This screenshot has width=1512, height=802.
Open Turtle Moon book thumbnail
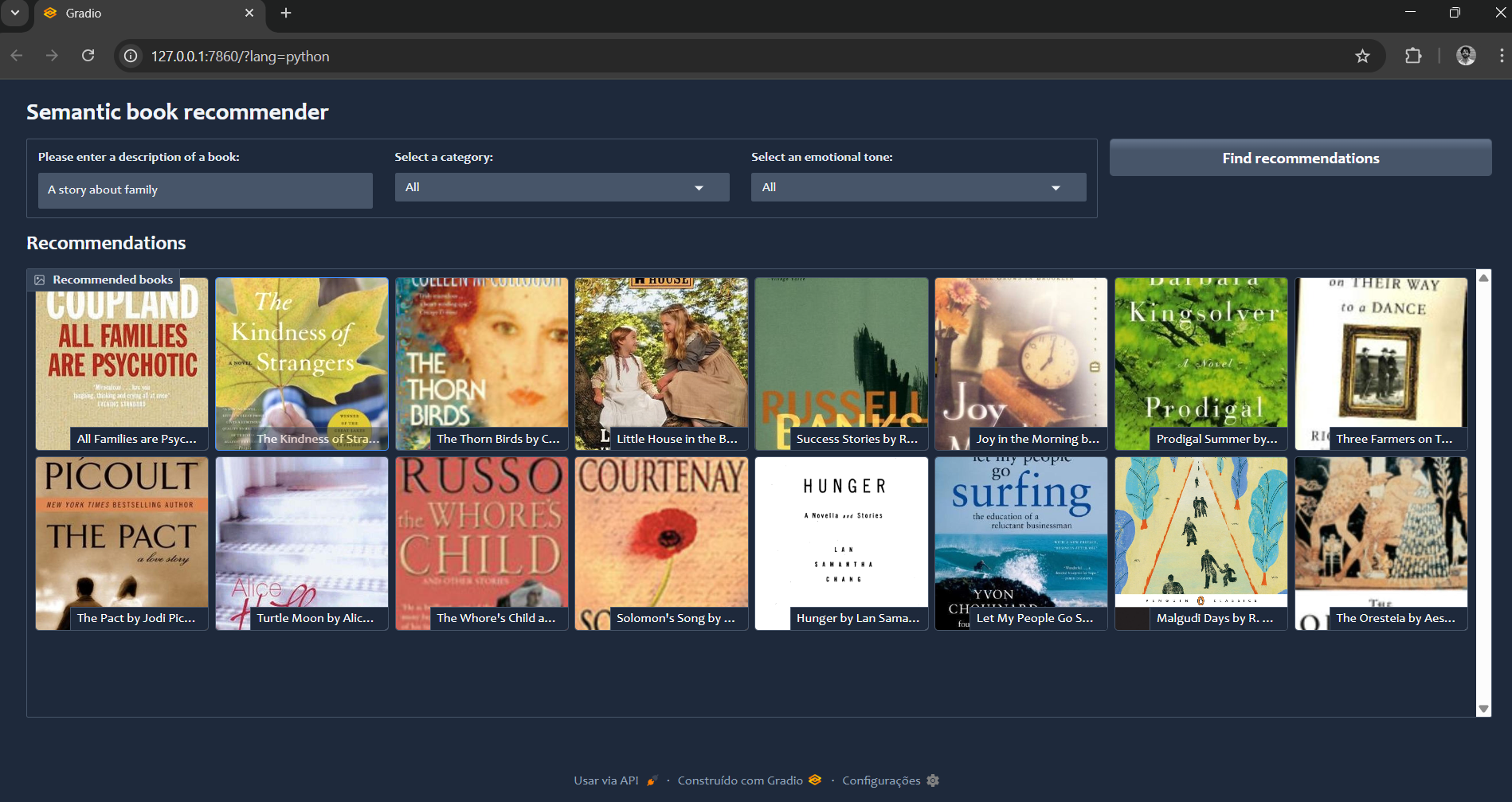click(x=302, y=543)
